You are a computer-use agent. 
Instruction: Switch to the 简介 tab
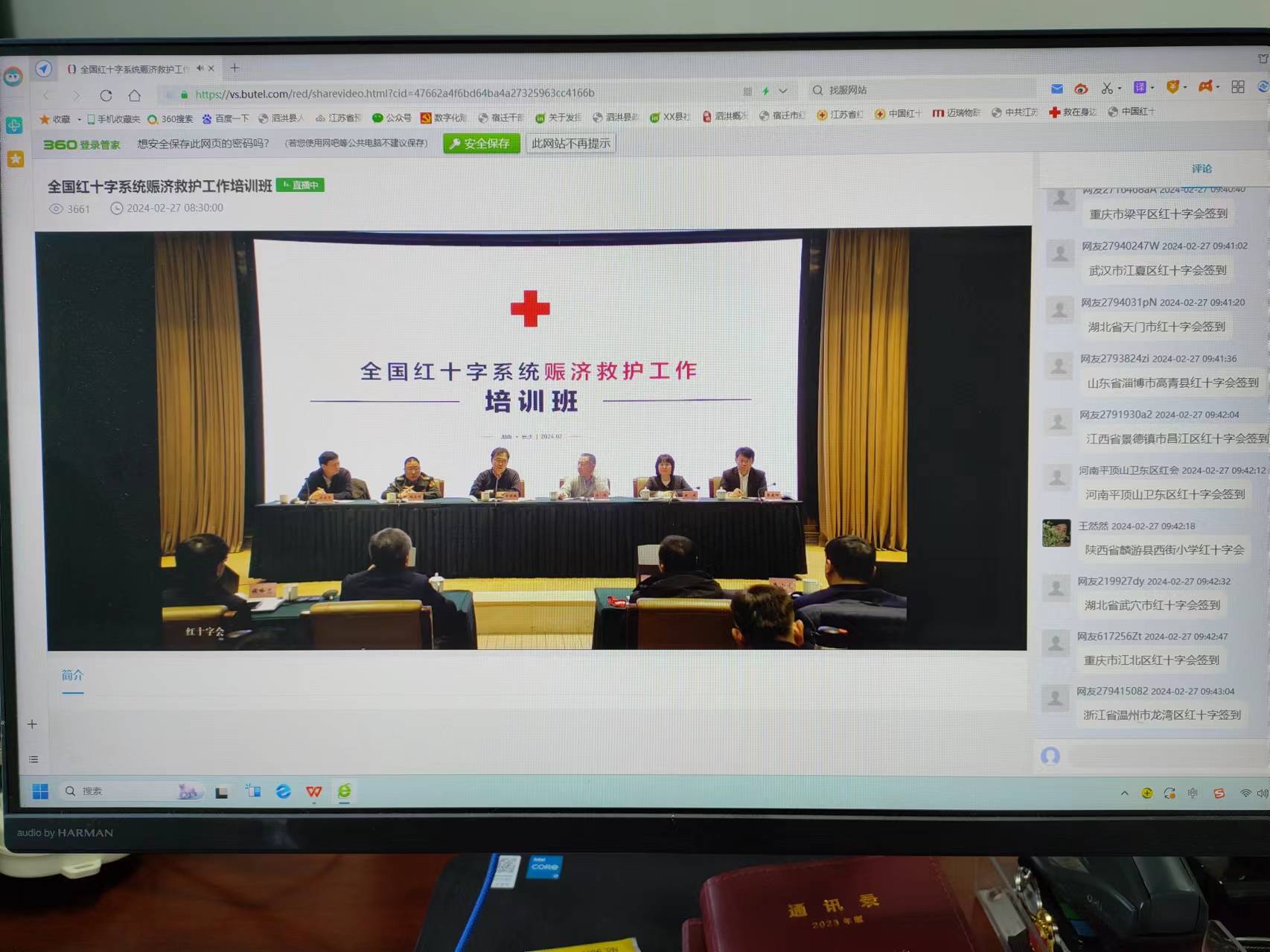point(72,675)
